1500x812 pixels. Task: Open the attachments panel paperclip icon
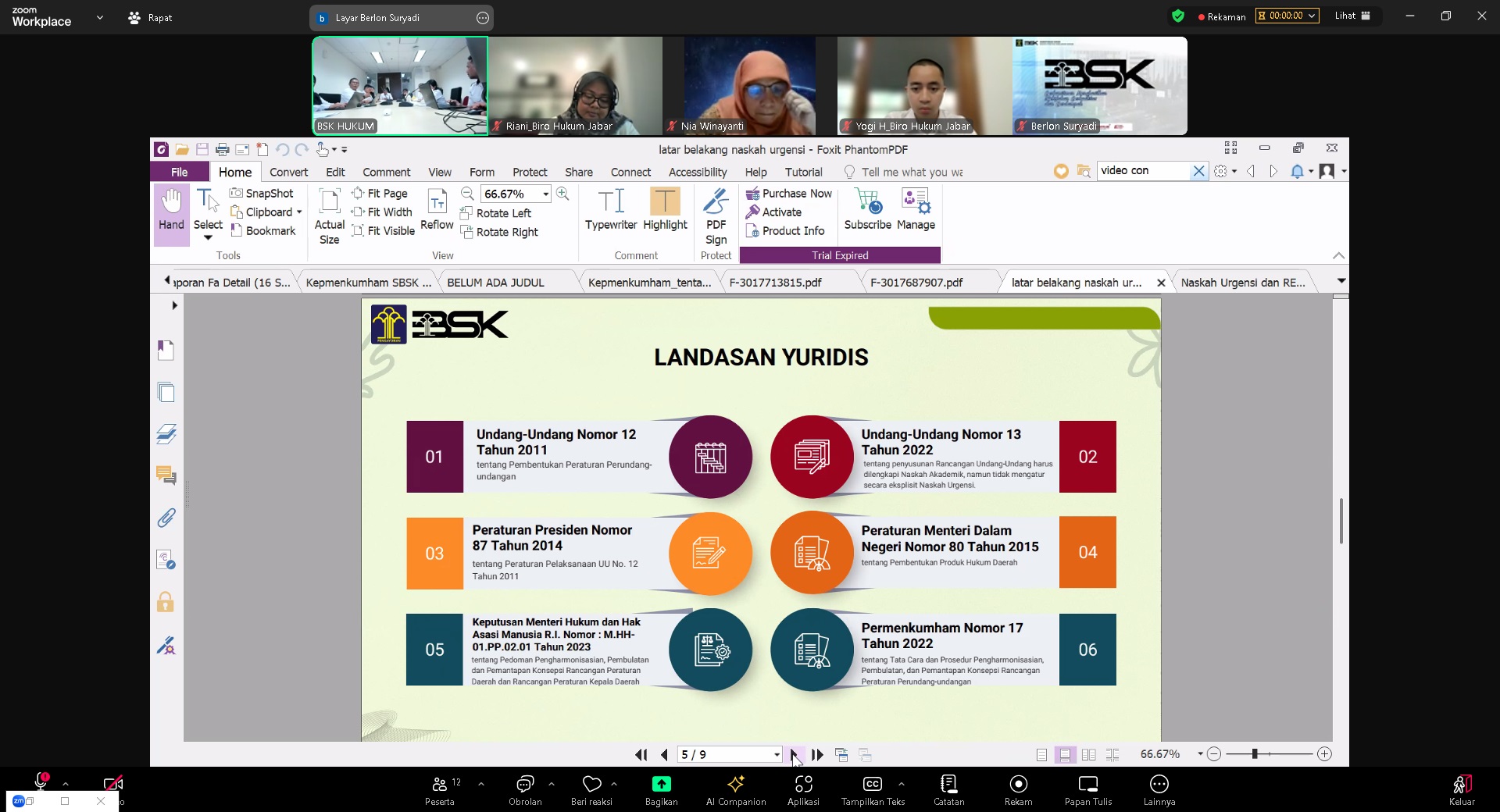(166, 518)
